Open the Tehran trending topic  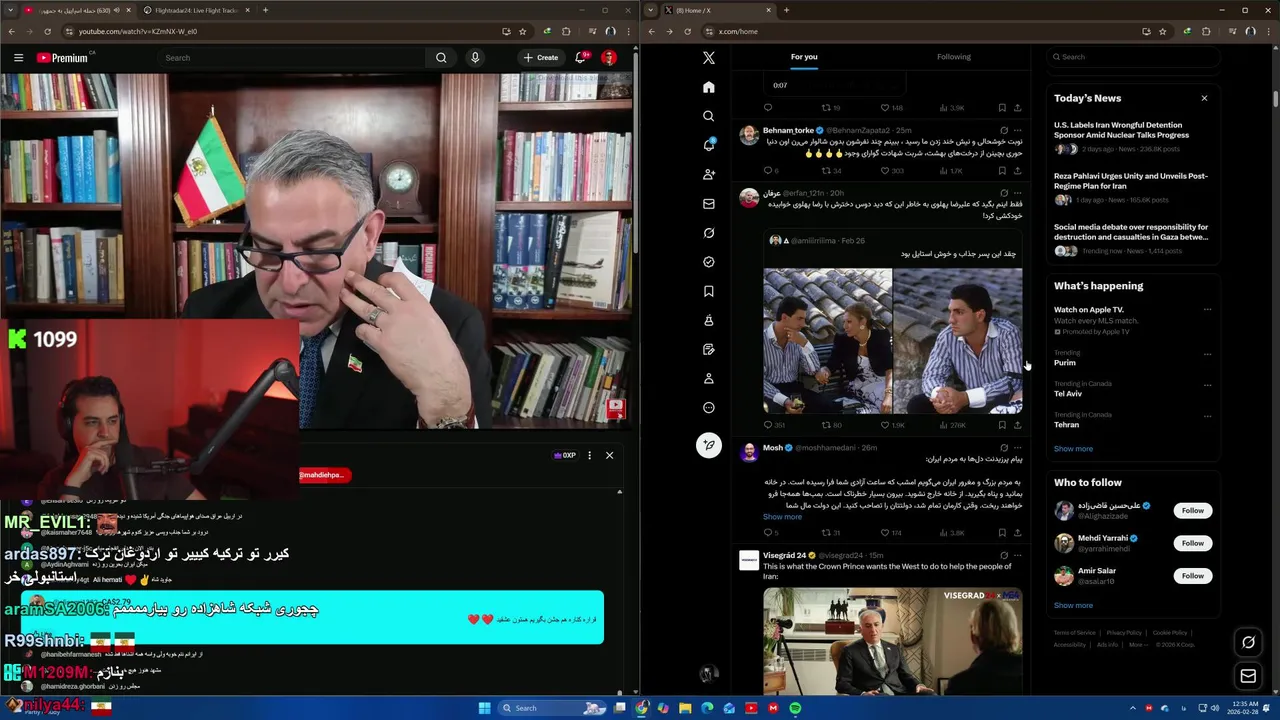click(1133, 420)
